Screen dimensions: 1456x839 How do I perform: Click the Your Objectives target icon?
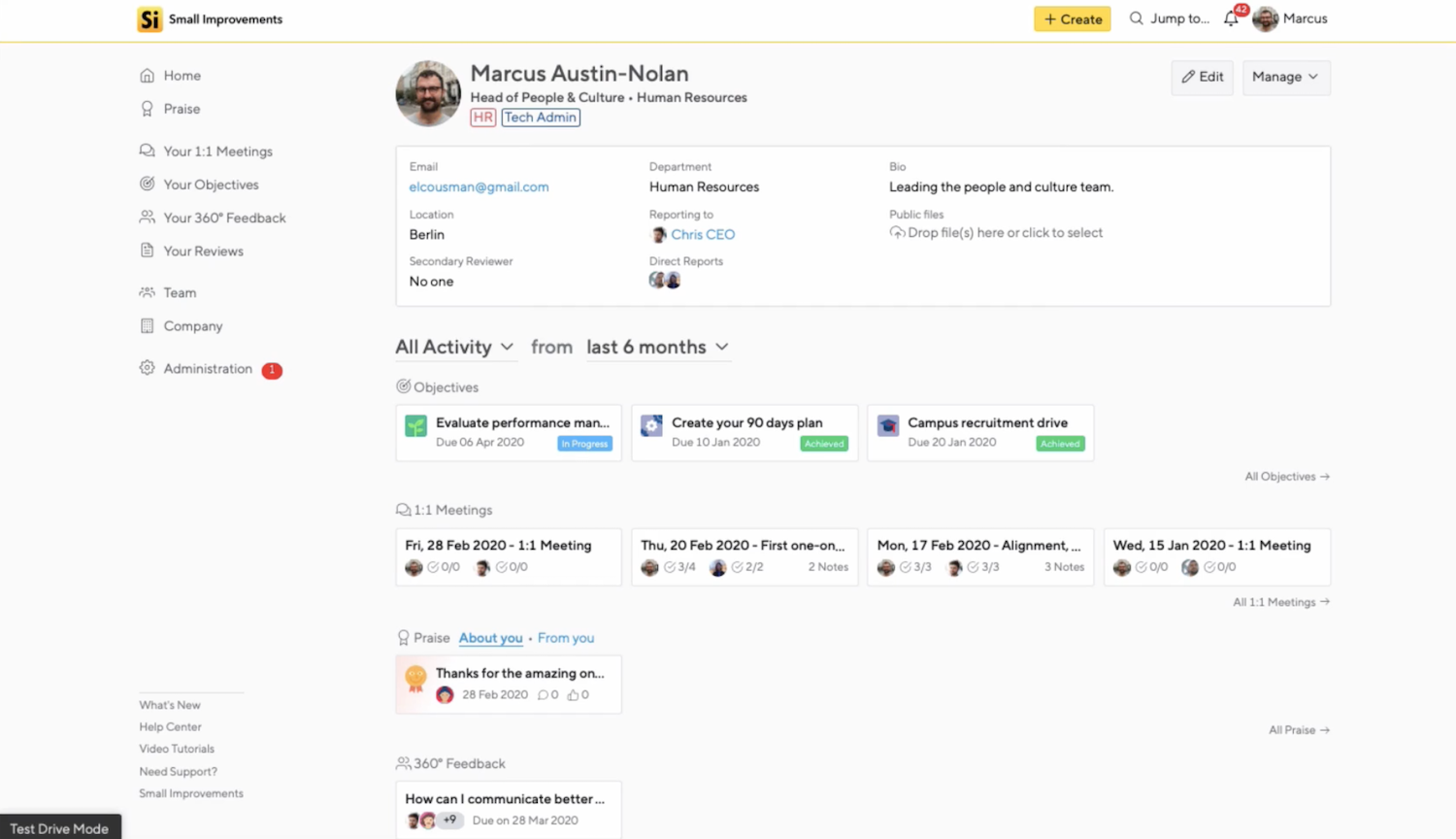[x=147, y=185]
